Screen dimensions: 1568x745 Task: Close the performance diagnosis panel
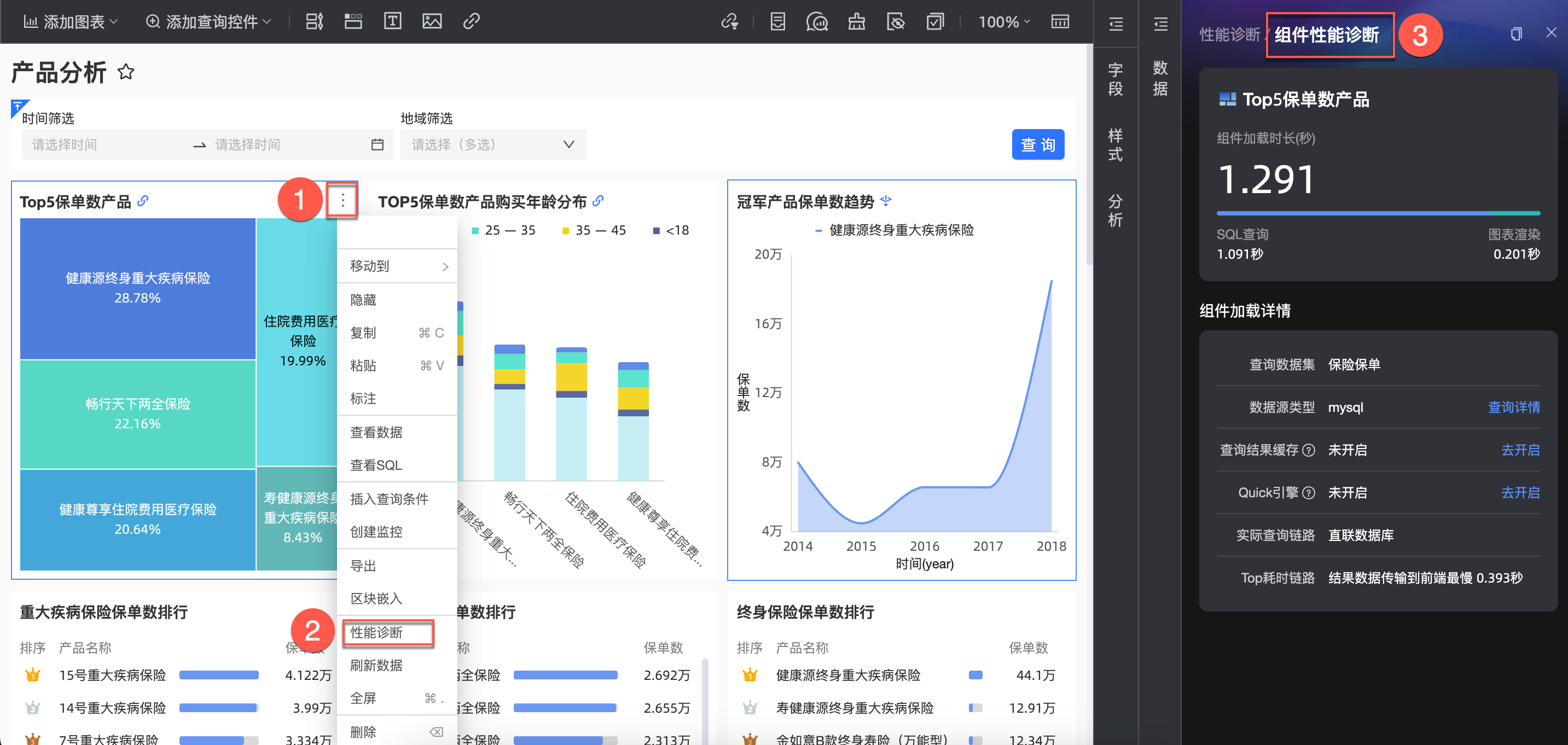pyautogui.click(x=1552, y=33)
